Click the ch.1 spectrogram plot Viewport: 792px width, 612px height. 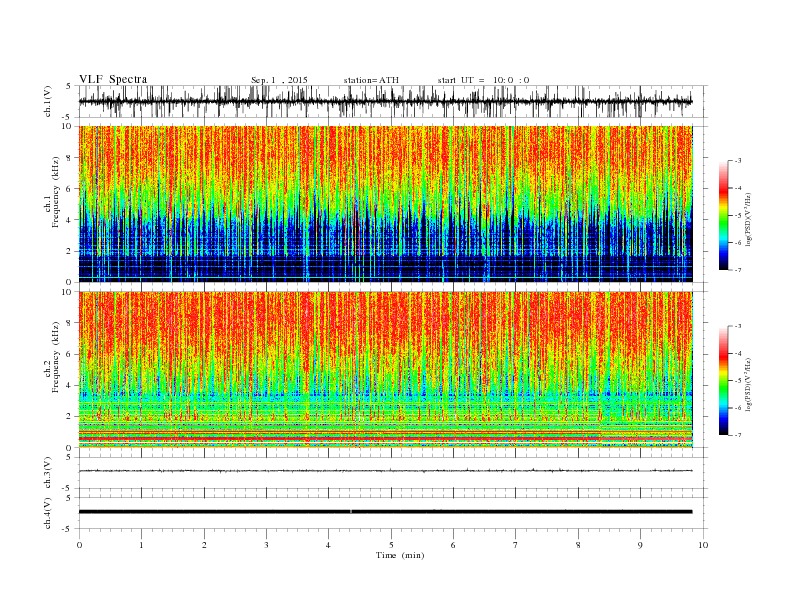(x=385, y=203)
